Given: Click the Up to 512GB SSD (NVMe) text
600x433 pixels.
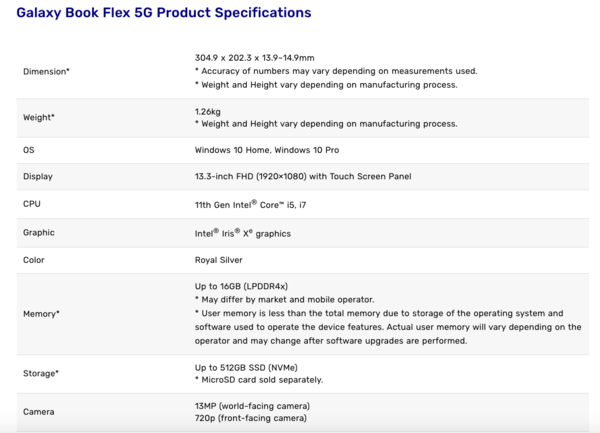Looking at the screenshot, I should coord(246,367).
